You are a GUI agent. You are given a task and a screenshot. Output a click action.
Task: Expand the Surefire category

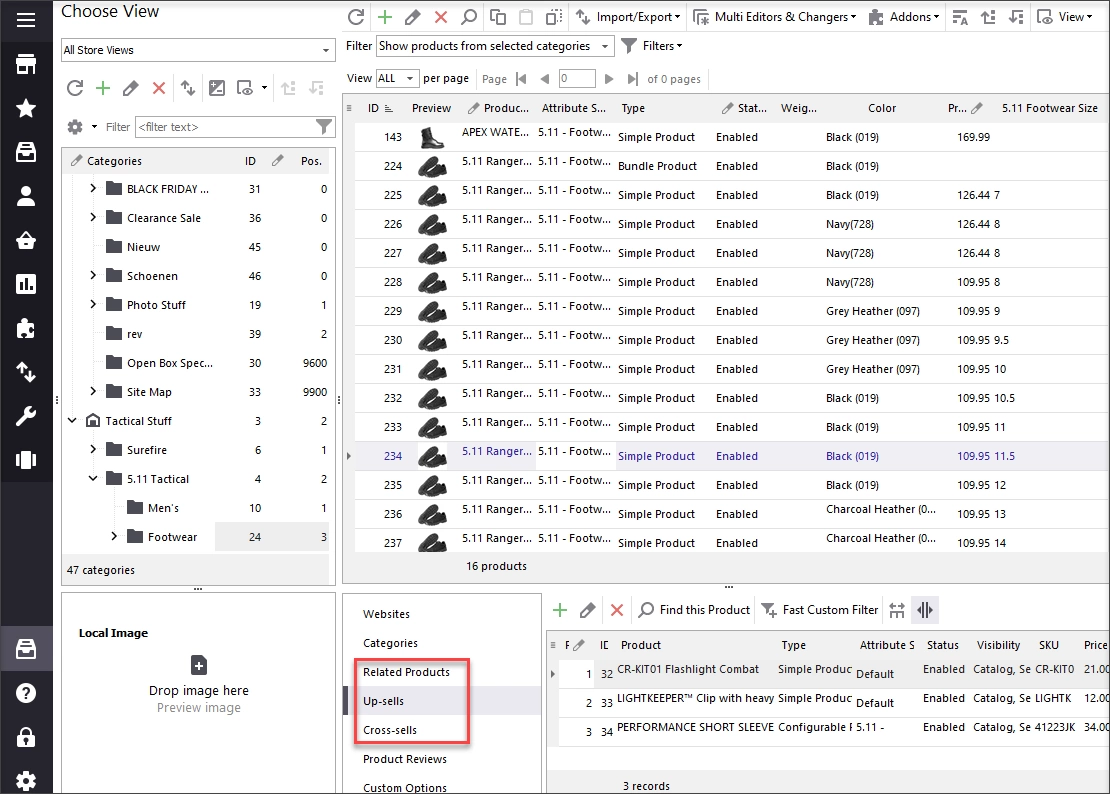93,449
